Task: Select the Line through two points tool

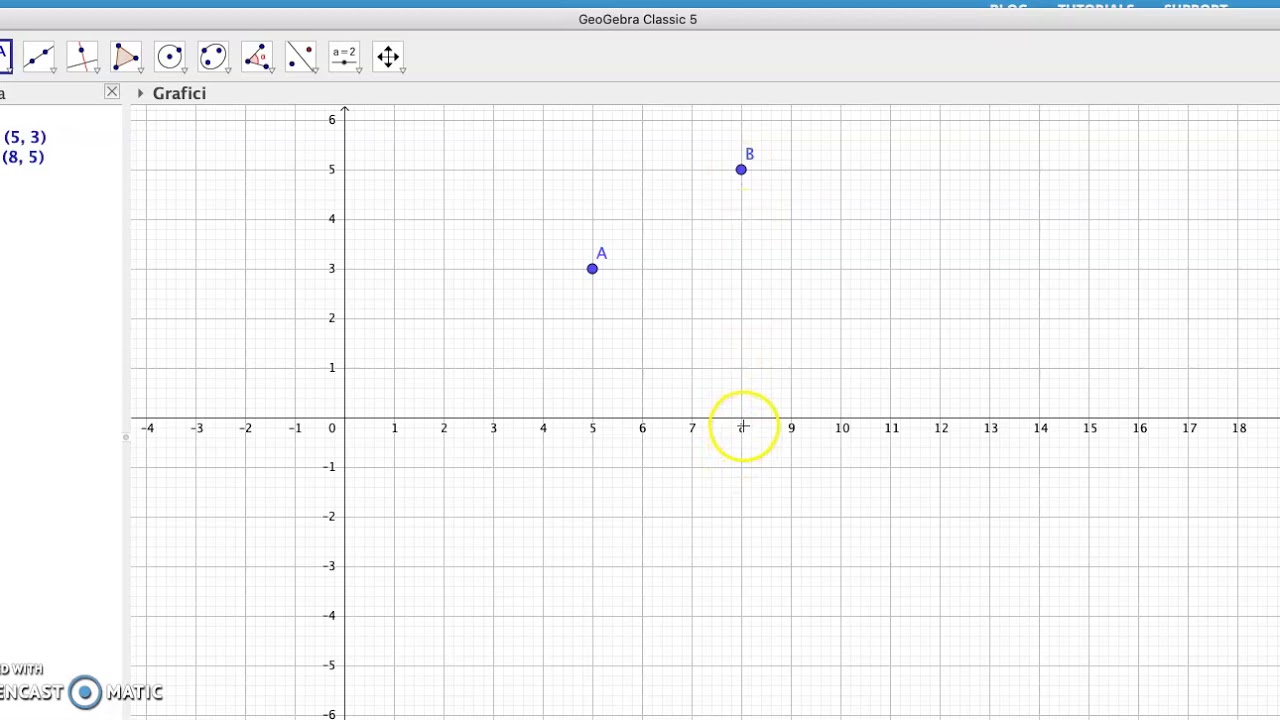Action: point(39,56)
